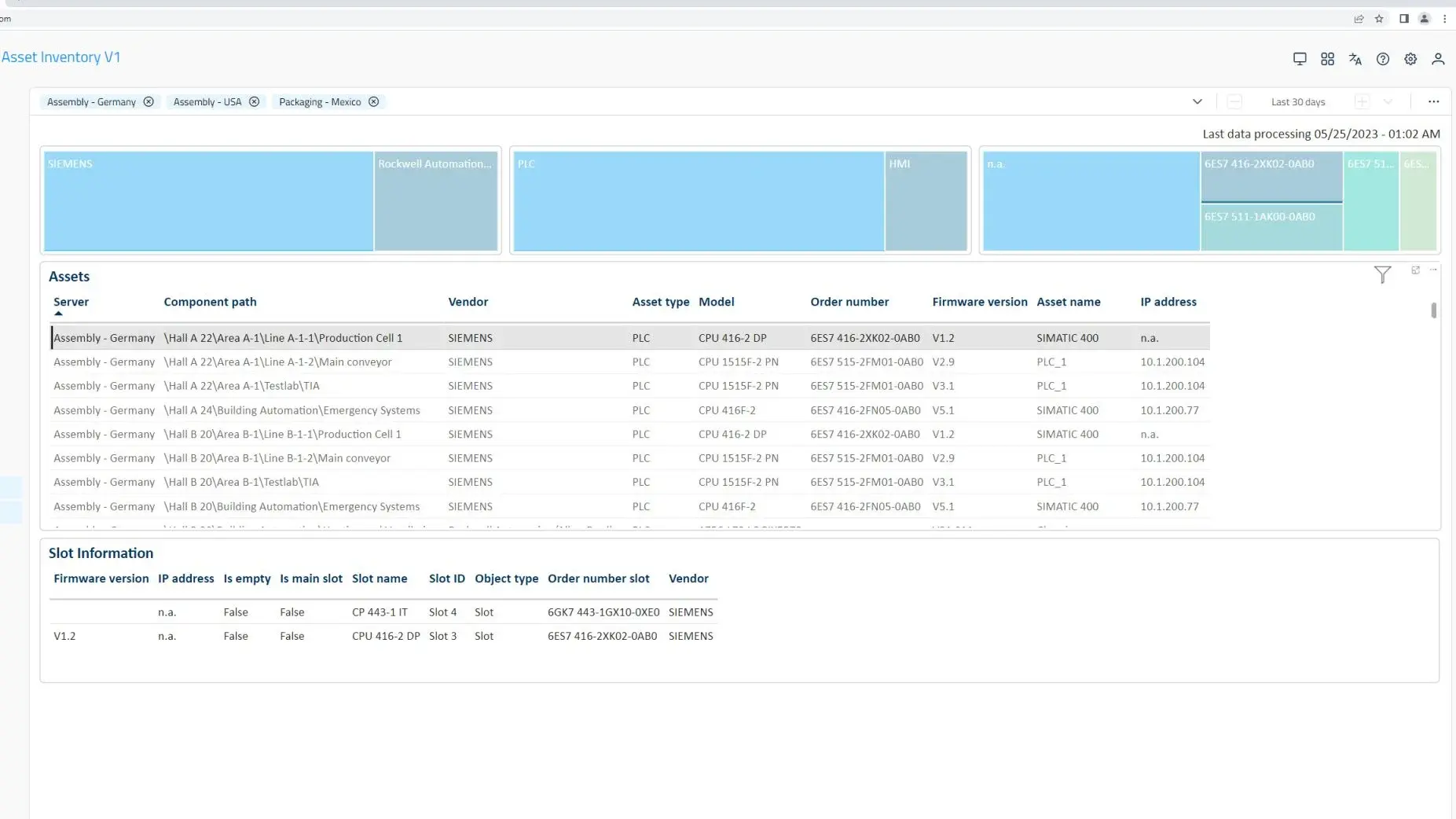Remove the Assembly - USA filter chip

click(254, 102)
